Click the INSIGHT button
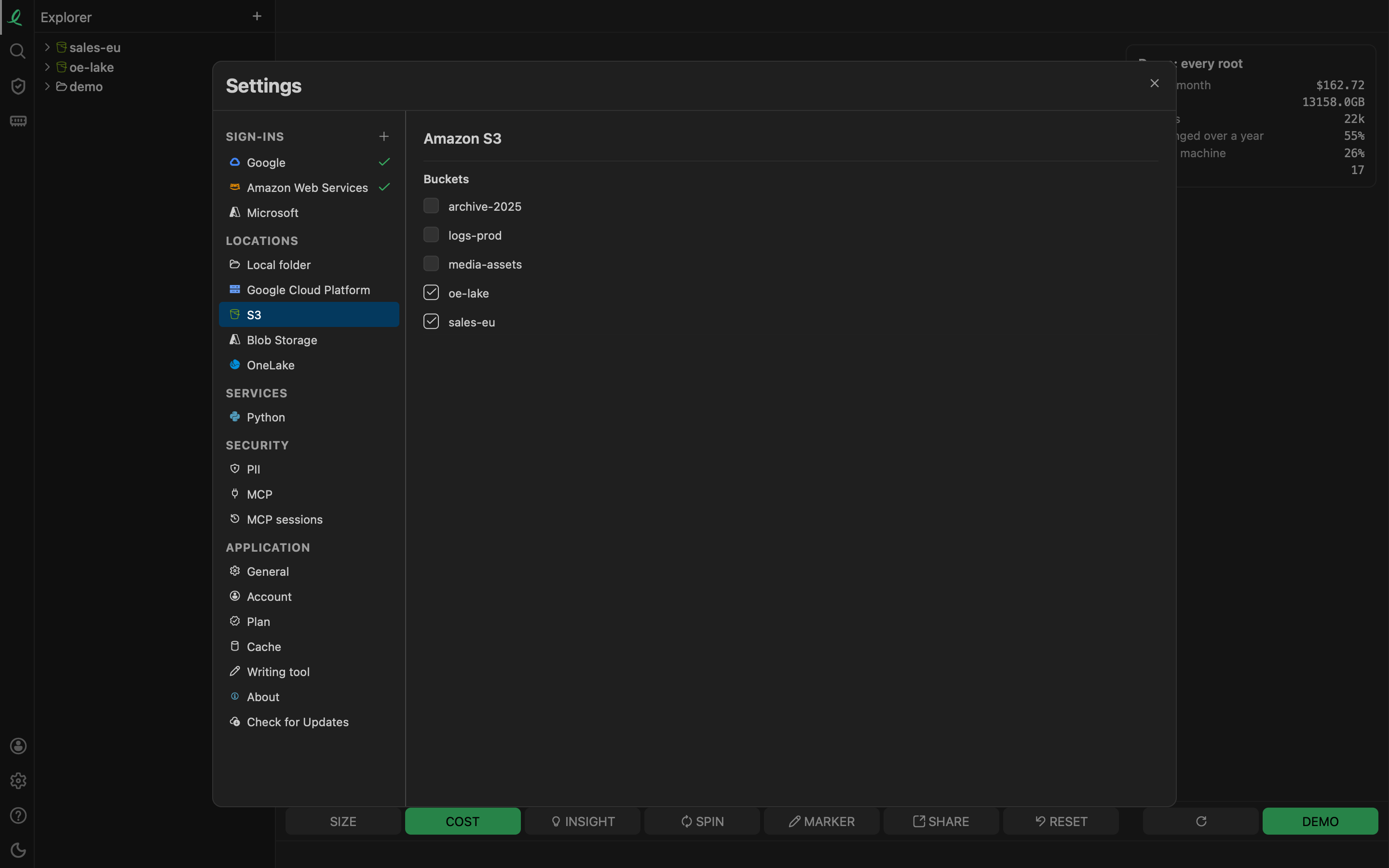This screenshot has width=1389, height=868. (x=583, y=821)
